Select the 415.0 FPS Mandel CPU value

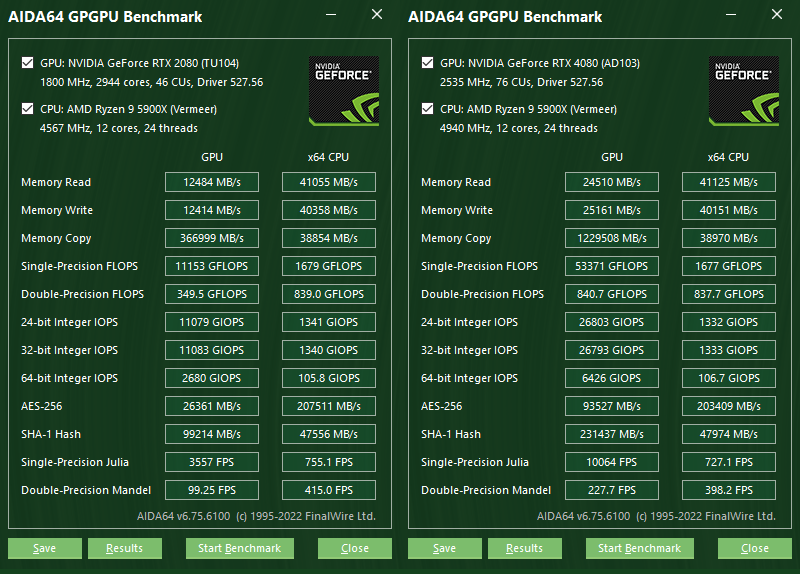[329, 491]
